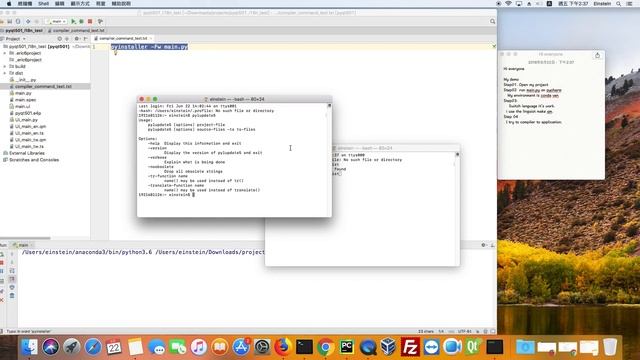Screen dimensions: 640x360
Task: Close Run panel with red X
Action: (x=2, y=300)
